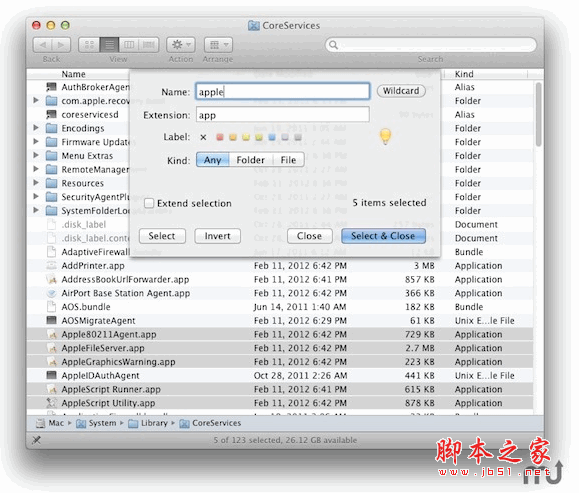Enable the Extend selection checkbox
This screenshot has width=579, height=493.
pos(149,203)
